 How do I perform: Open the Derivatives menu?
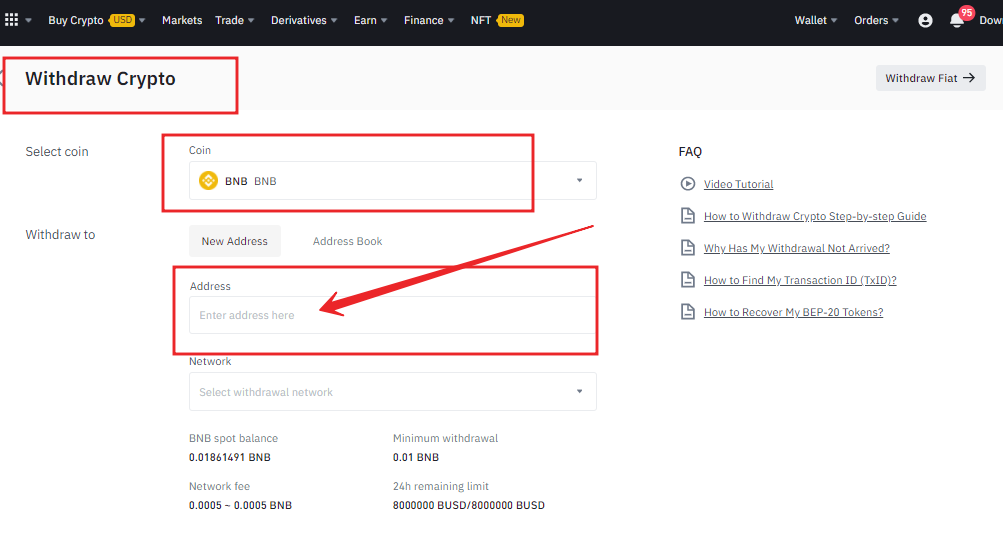tap(304, 20)
